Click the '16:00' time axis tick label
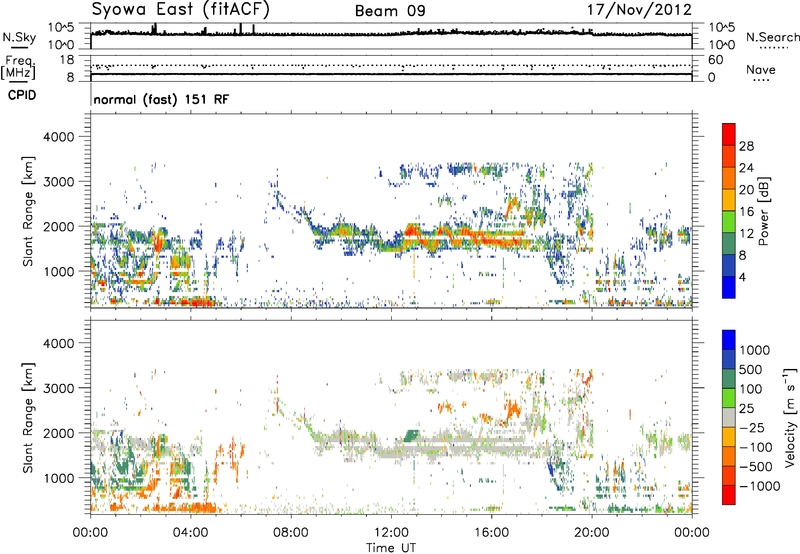This screenshot has height=554, width=800. (x=492, y=533)
